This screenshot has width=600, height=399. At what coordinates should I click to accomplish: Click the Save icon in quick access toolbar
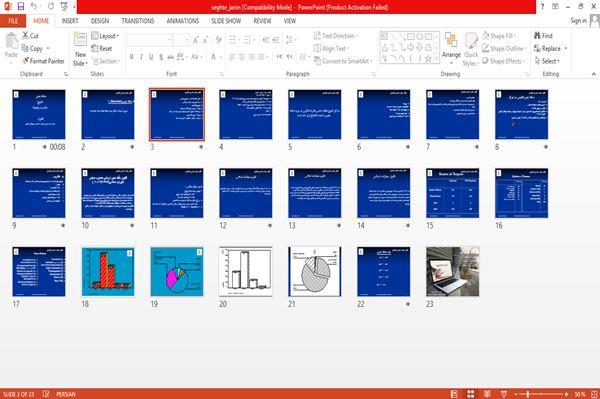pos(21,7)
